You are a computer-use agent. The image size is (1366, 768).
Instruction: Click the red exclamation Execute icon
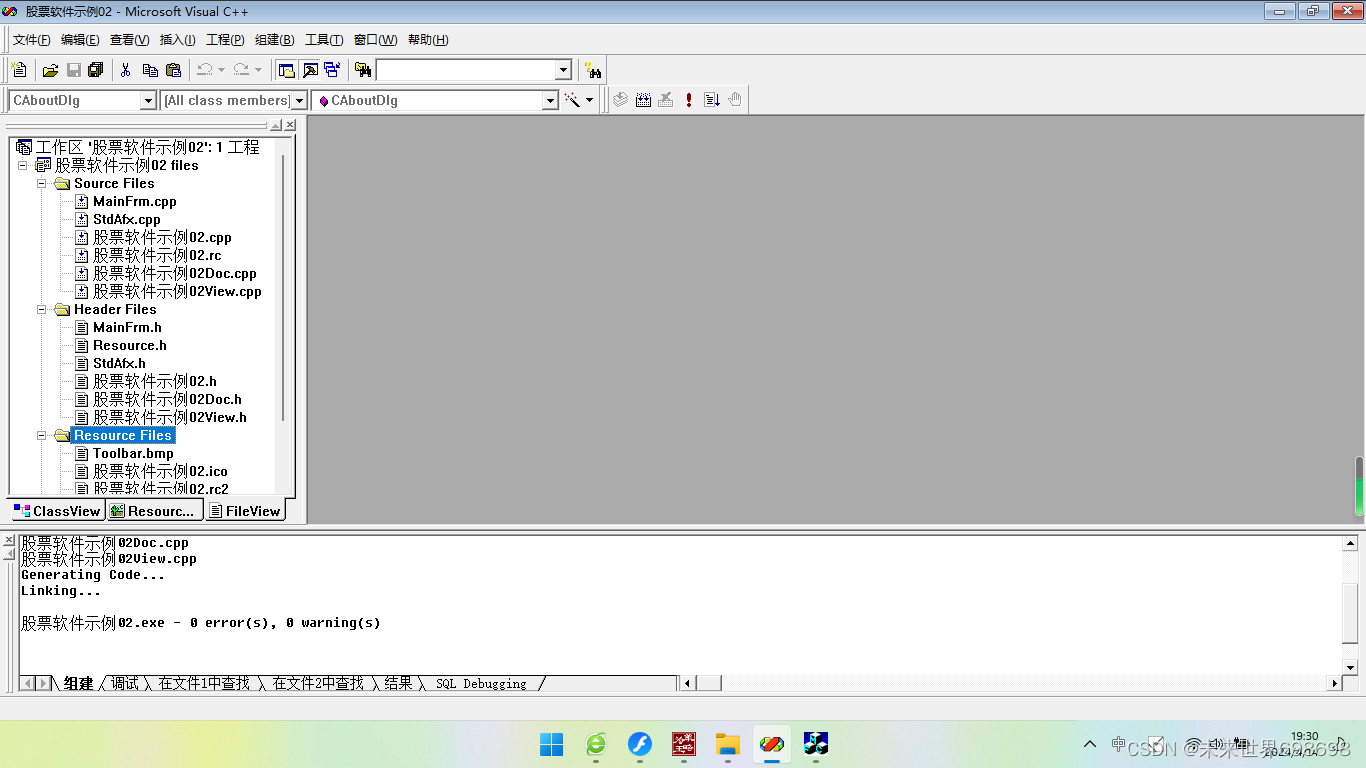click(689, 100)
